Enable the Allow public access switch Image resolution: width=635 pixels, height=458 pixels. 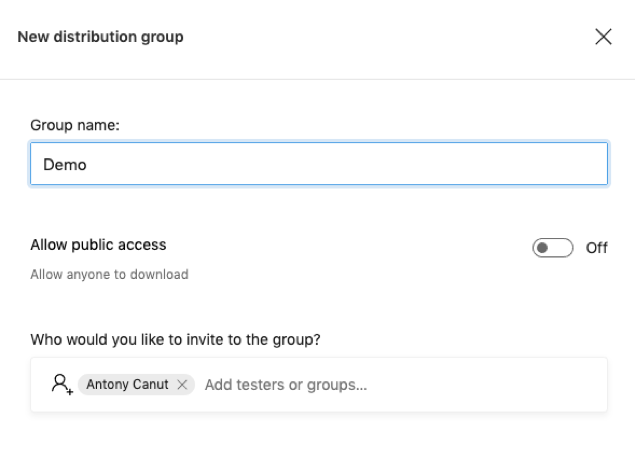pos(552,247)
